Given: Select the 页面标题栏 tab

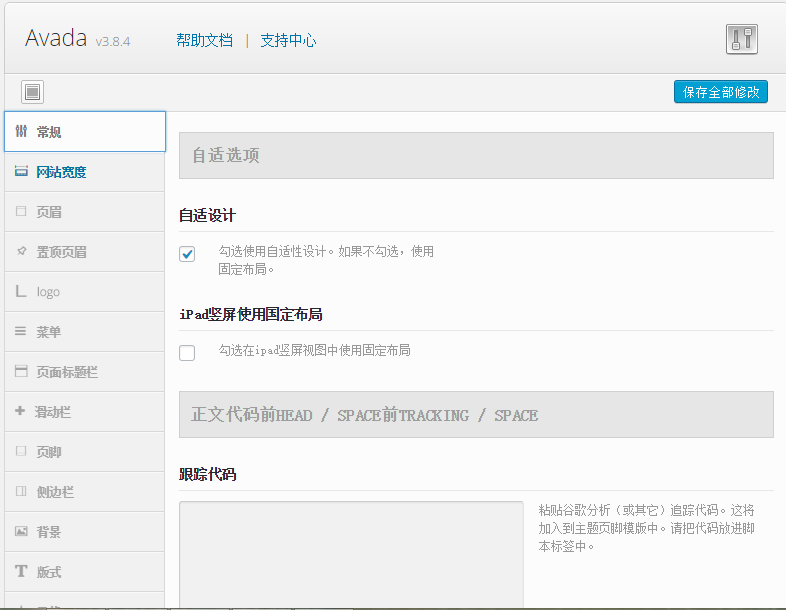Looking at the screenshot, I should point(66,372).
